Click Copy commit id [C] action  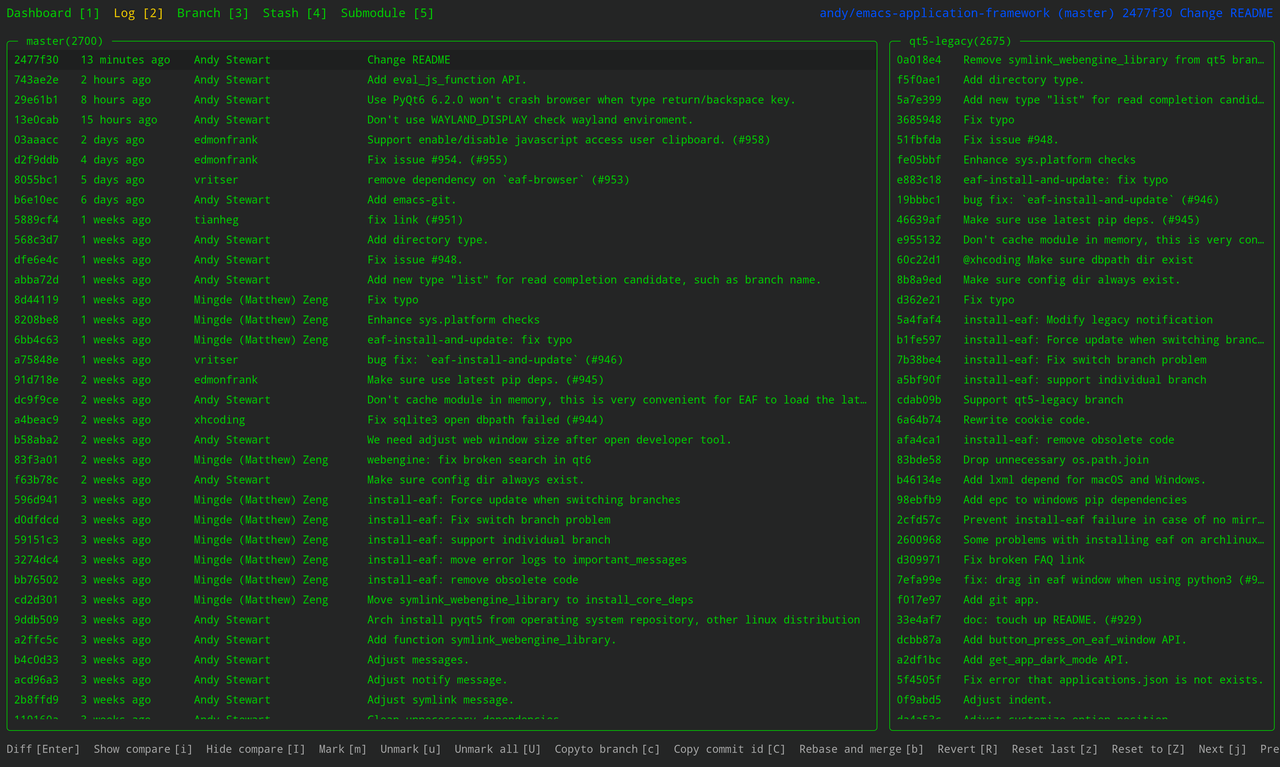tap(730, 749)
